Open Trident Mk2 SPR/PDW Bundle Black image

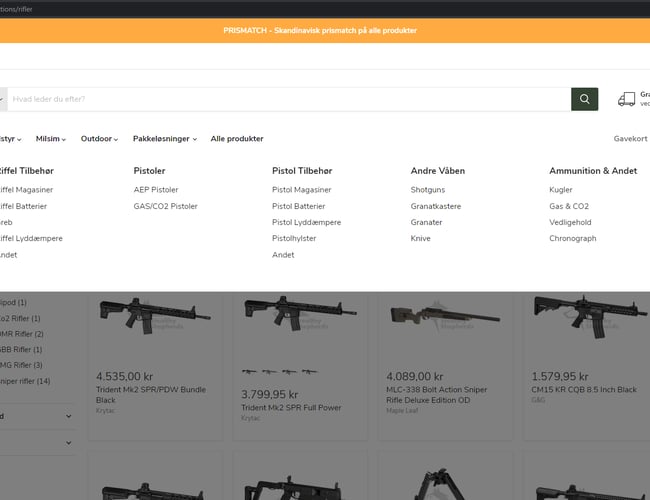(x=155, y=316)
